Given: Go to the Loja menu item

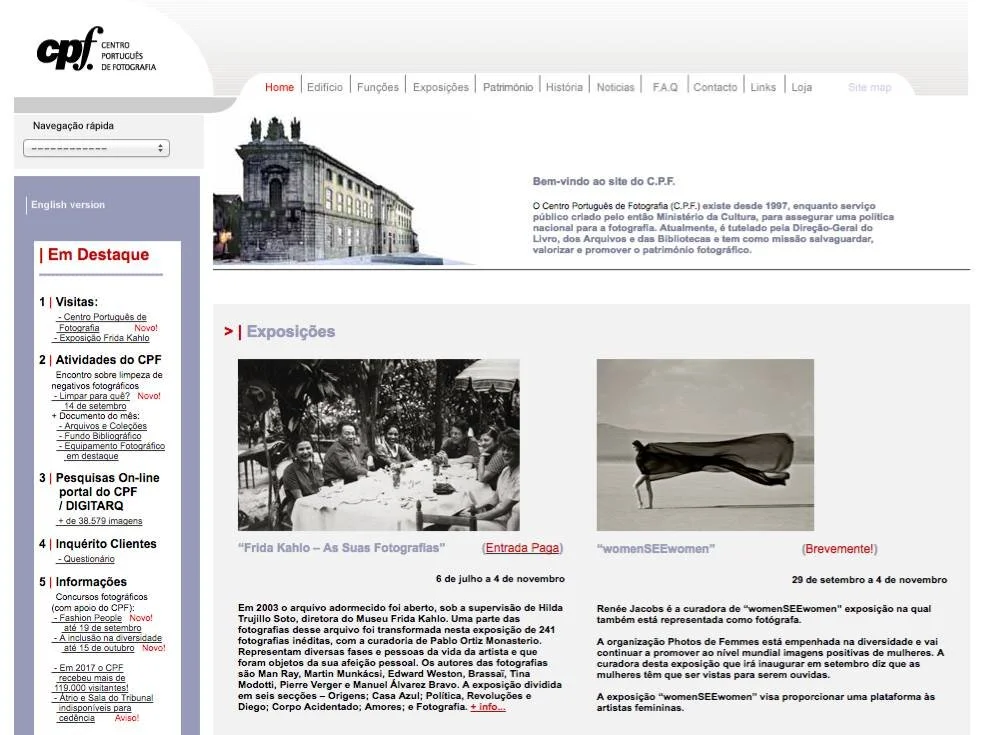Looking at the screenshot, I should point(802,87).
